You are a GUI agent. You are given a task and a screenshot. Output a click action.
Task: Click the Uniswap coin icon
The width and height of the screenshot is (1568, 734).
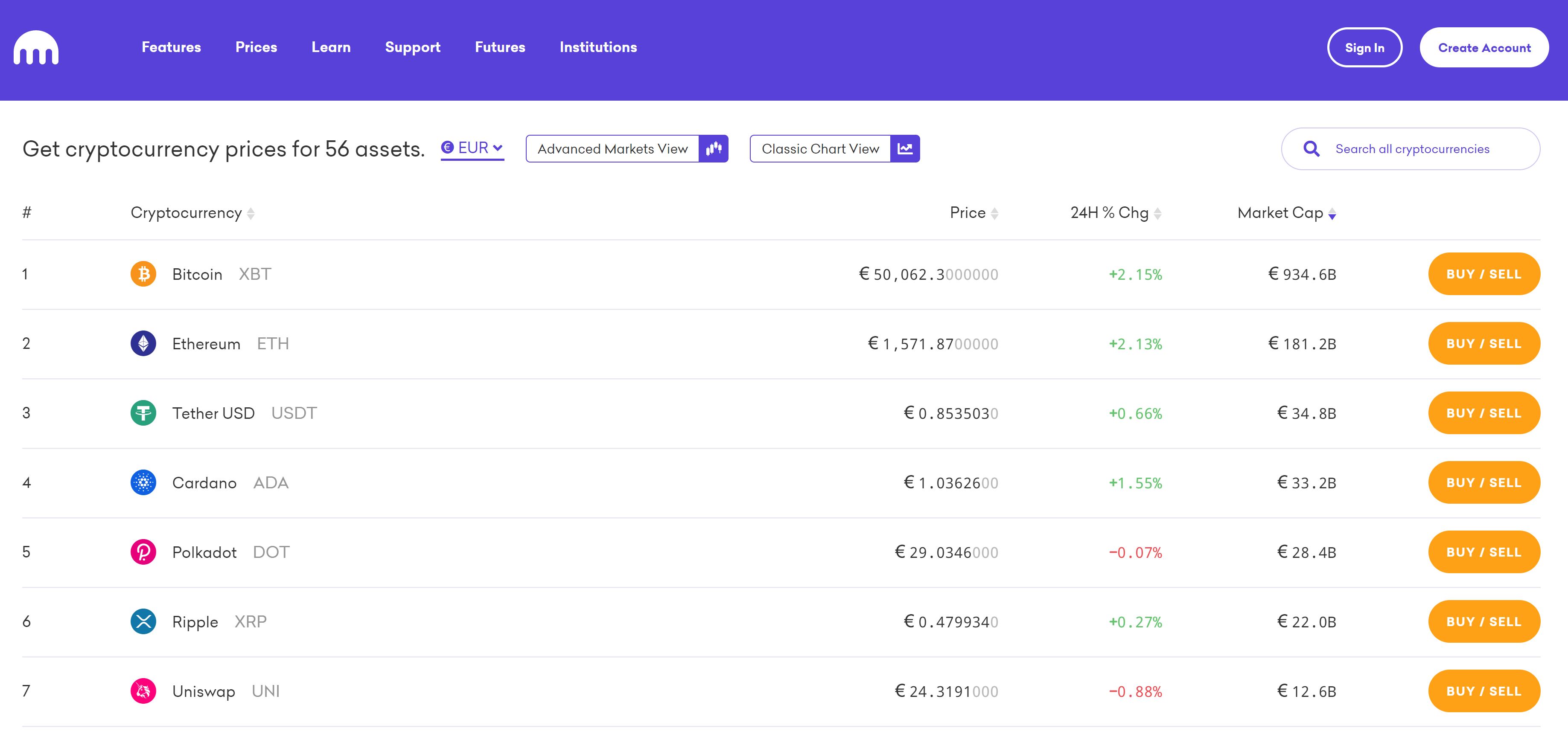(x=143, y=691)
